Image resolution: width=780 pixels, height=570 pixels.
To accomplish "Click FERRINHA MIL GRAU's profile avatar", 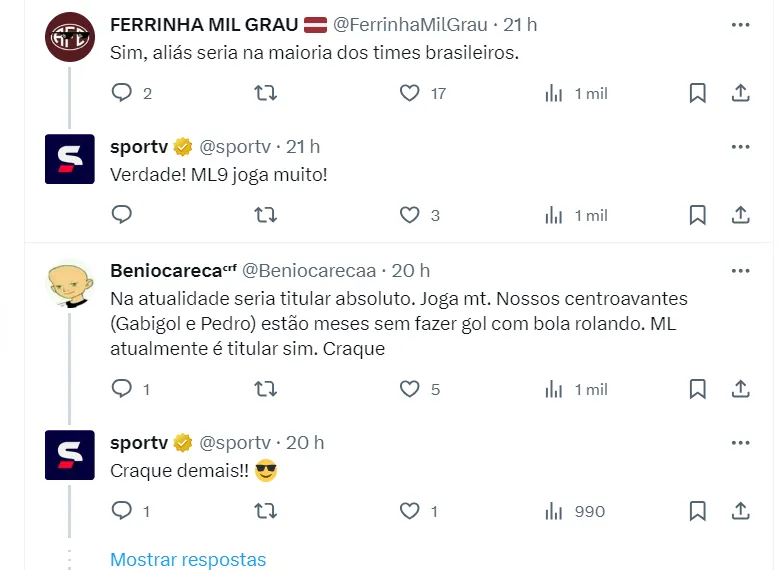I will point(70,36).
